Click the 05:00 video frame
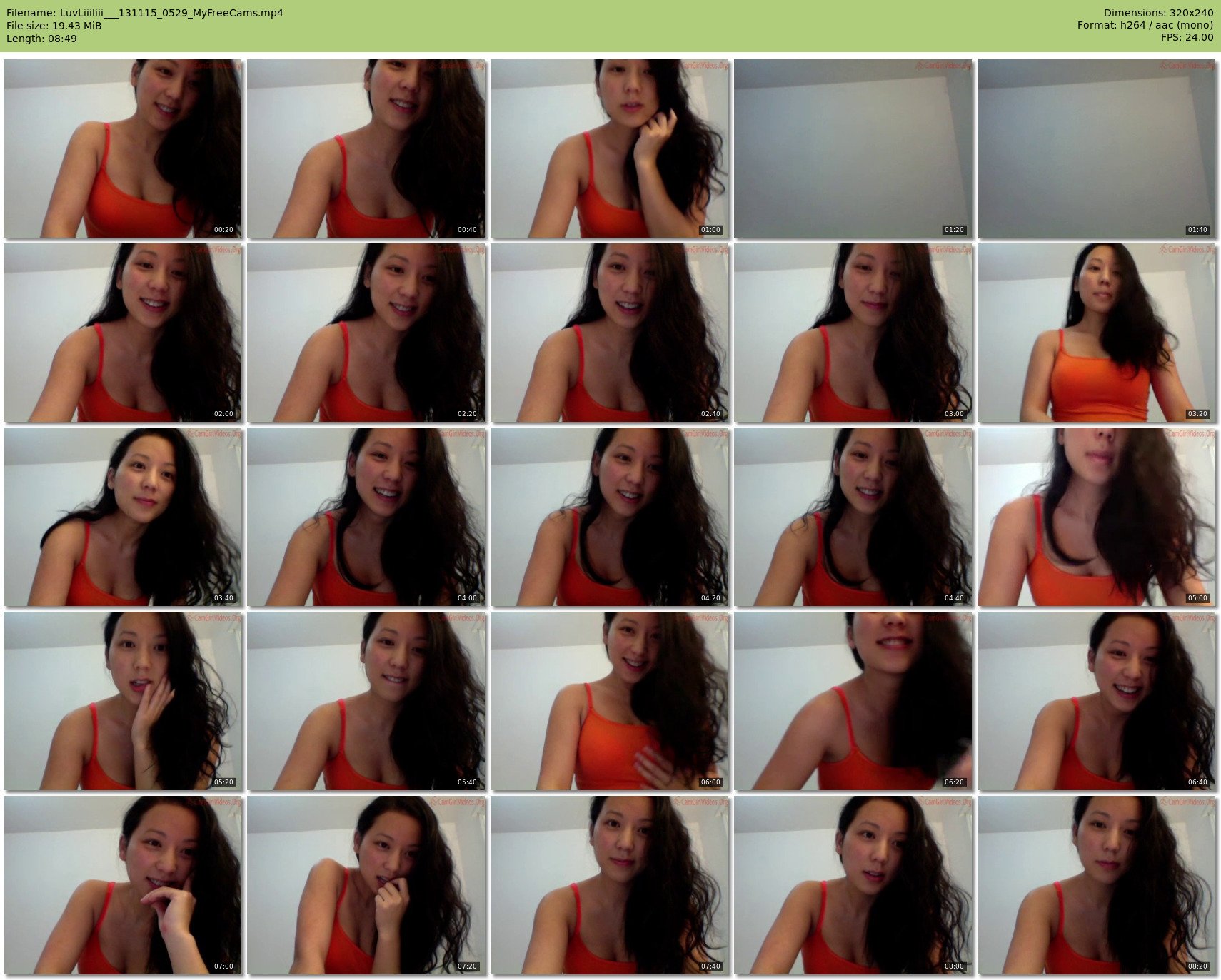The height and width of the screenshot is (980, 1221). click(1097, 517)
